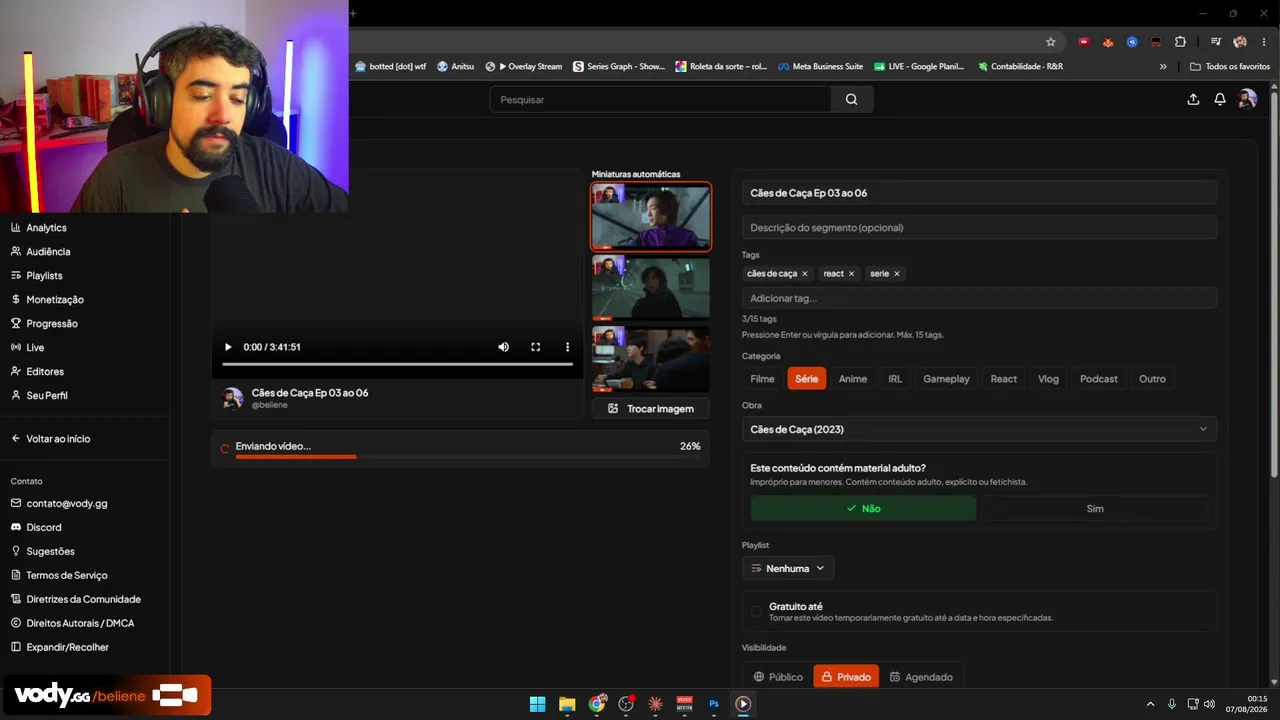Set visibility to Público
The height and width of the screenshot is (720, 1280).
(778, 677)
